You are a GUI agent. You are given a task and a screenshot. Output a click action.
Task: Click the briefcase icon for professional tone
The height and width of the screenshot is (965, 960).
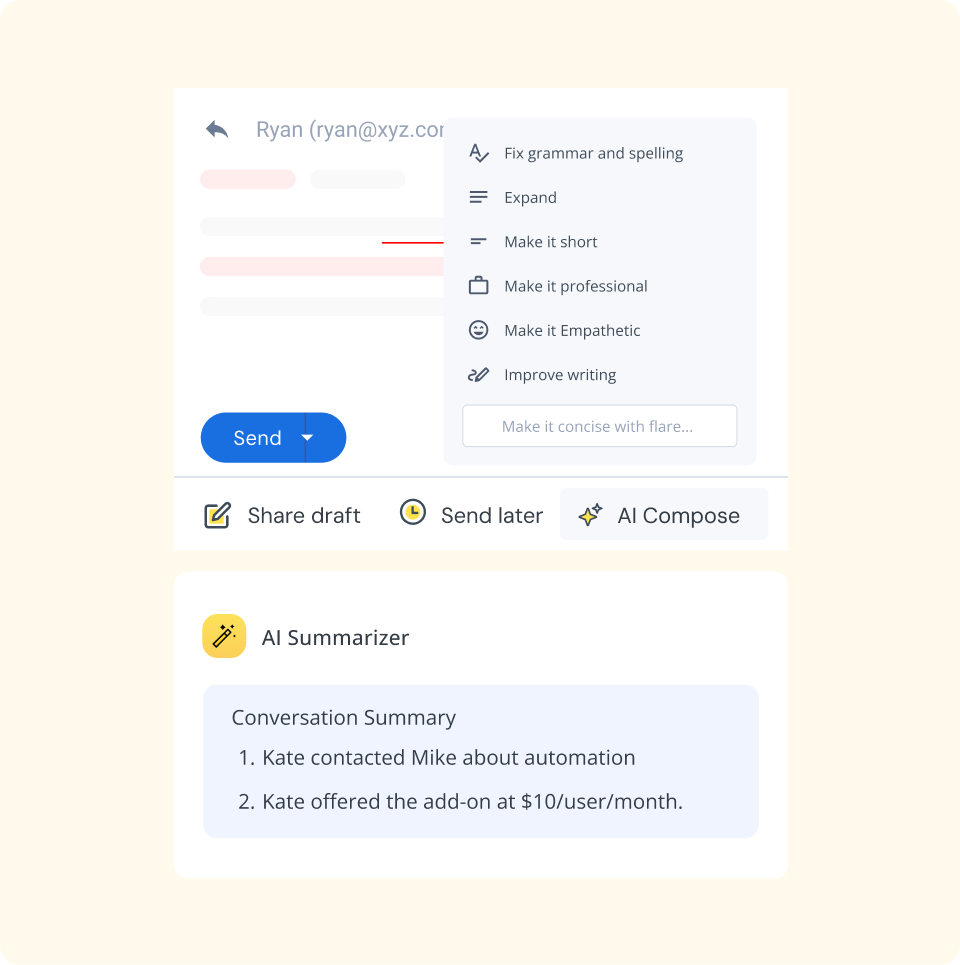pyautogui.click(x=479, y=286)
